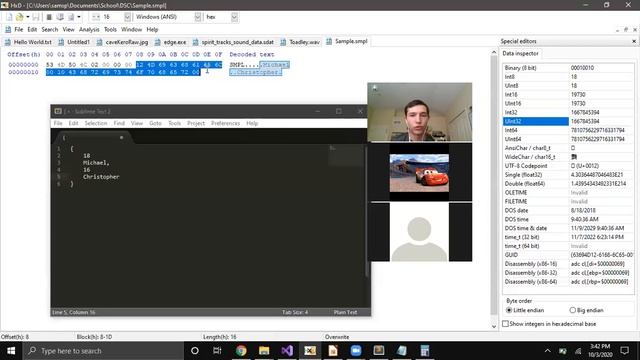640x360 pixels.
Task: Open the Windows (ANSI) charset dropdown
Action: point(198,17)
